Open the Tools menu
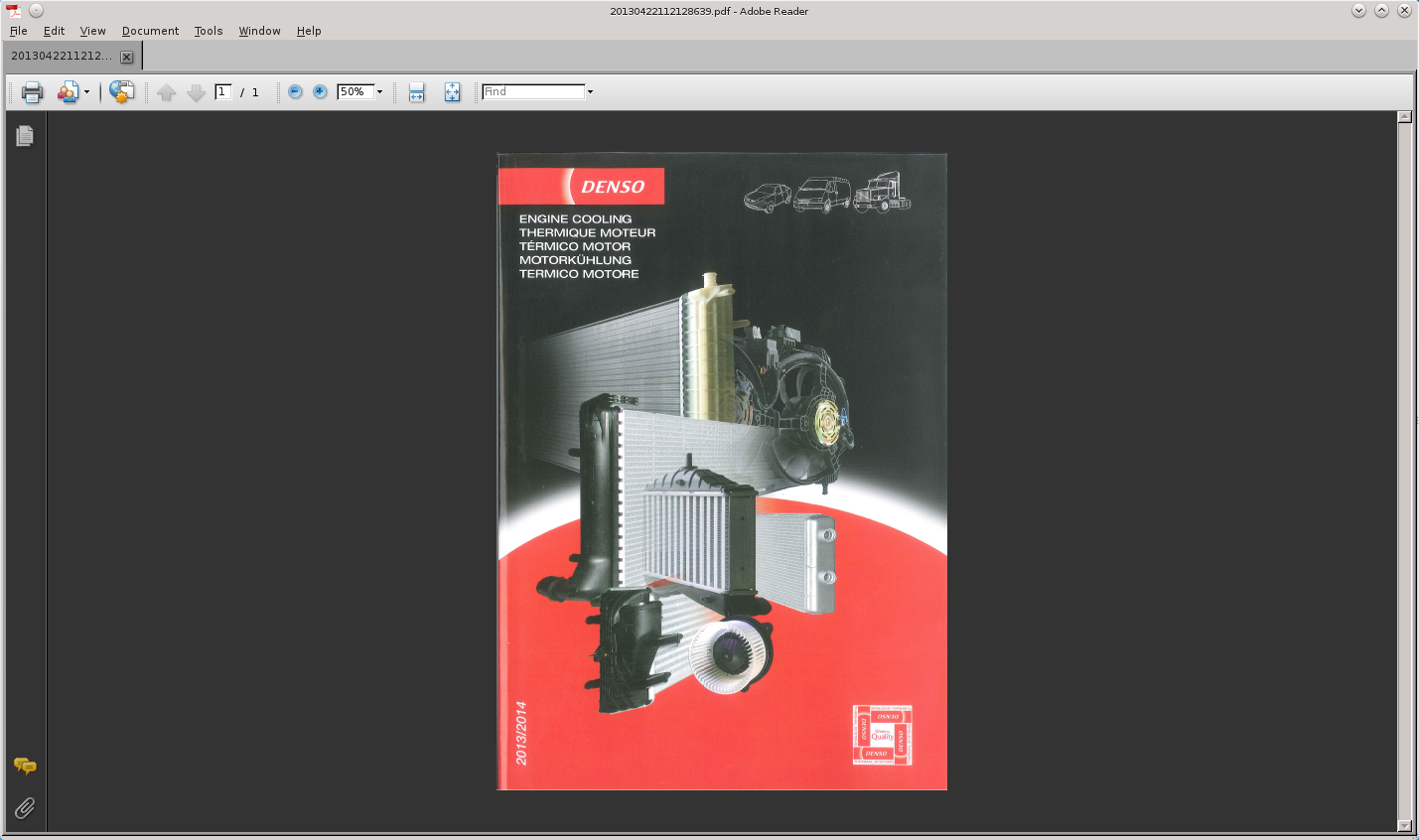 point(209,31)
